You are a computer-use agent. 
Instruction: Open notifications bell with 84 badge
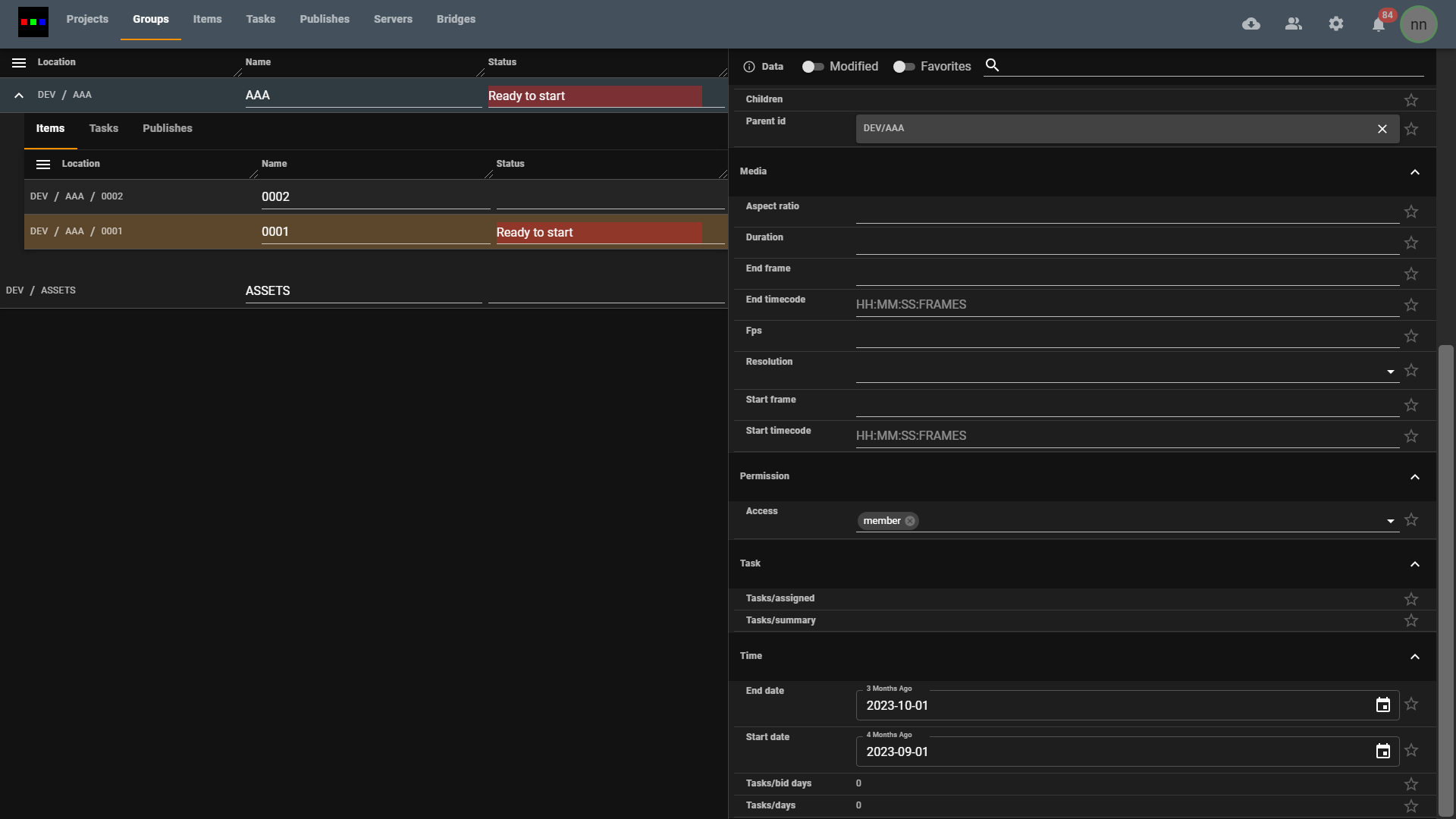pyautogui.click(x=1379, y=25)
